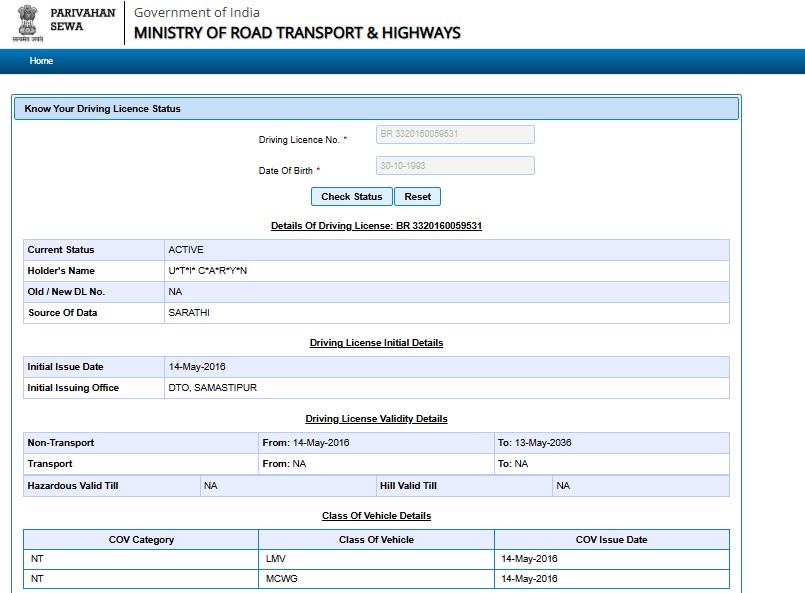Click the Driving License Initial Details heading
805x593 pixels.
(x=376, y=343)
